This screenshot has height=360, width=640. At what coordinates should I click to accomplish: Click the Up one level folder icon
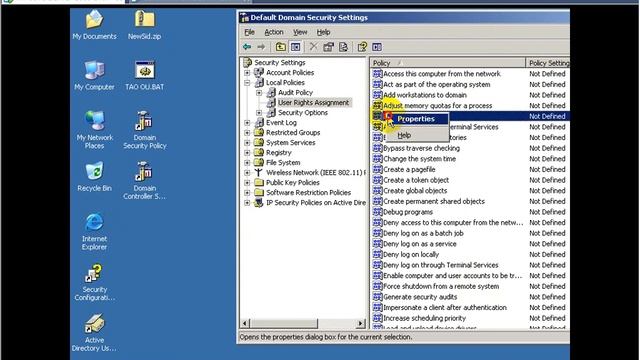[x=280, y=47]
